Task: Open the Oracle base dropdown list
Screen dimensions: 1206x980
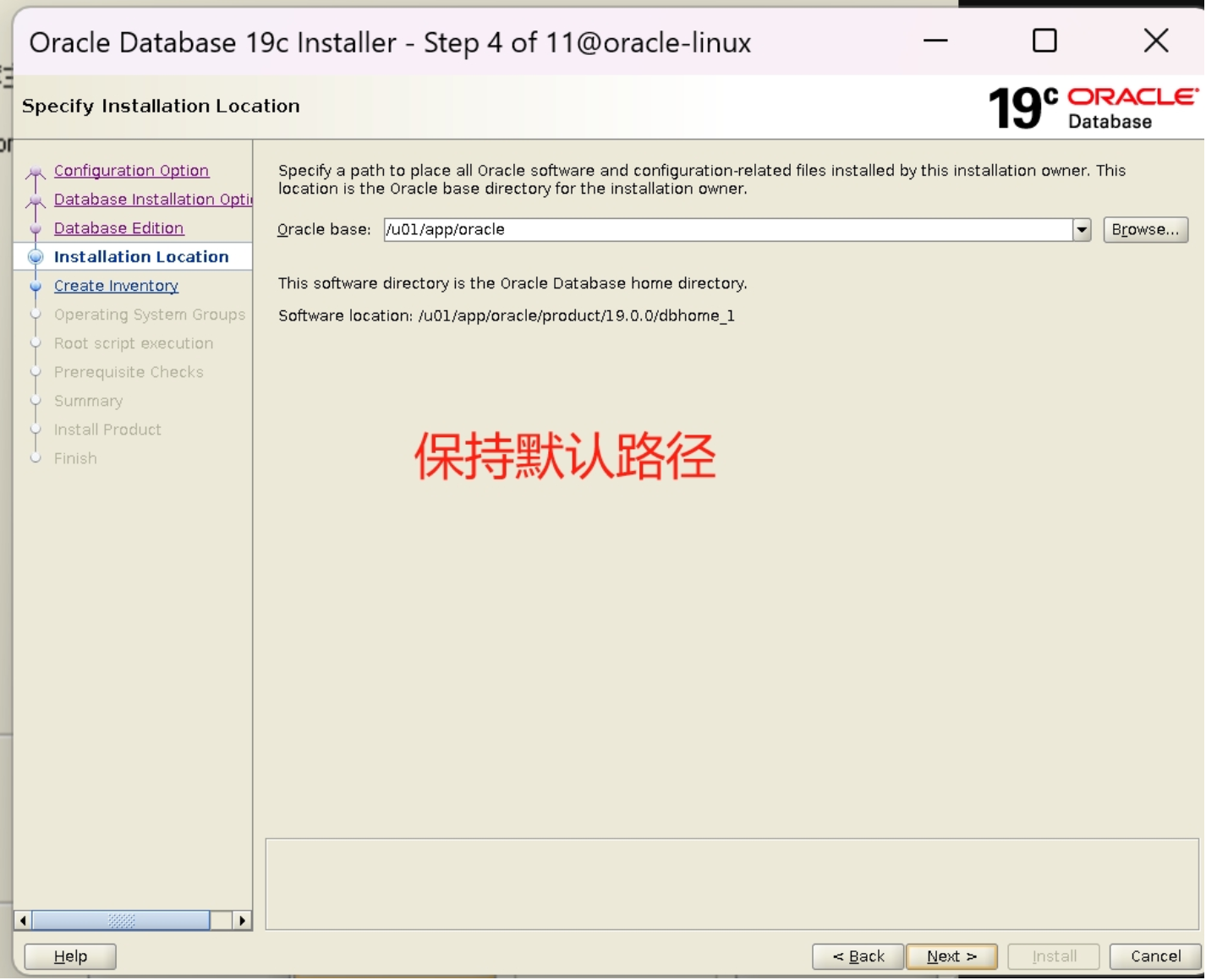Action: (1082, 229)
